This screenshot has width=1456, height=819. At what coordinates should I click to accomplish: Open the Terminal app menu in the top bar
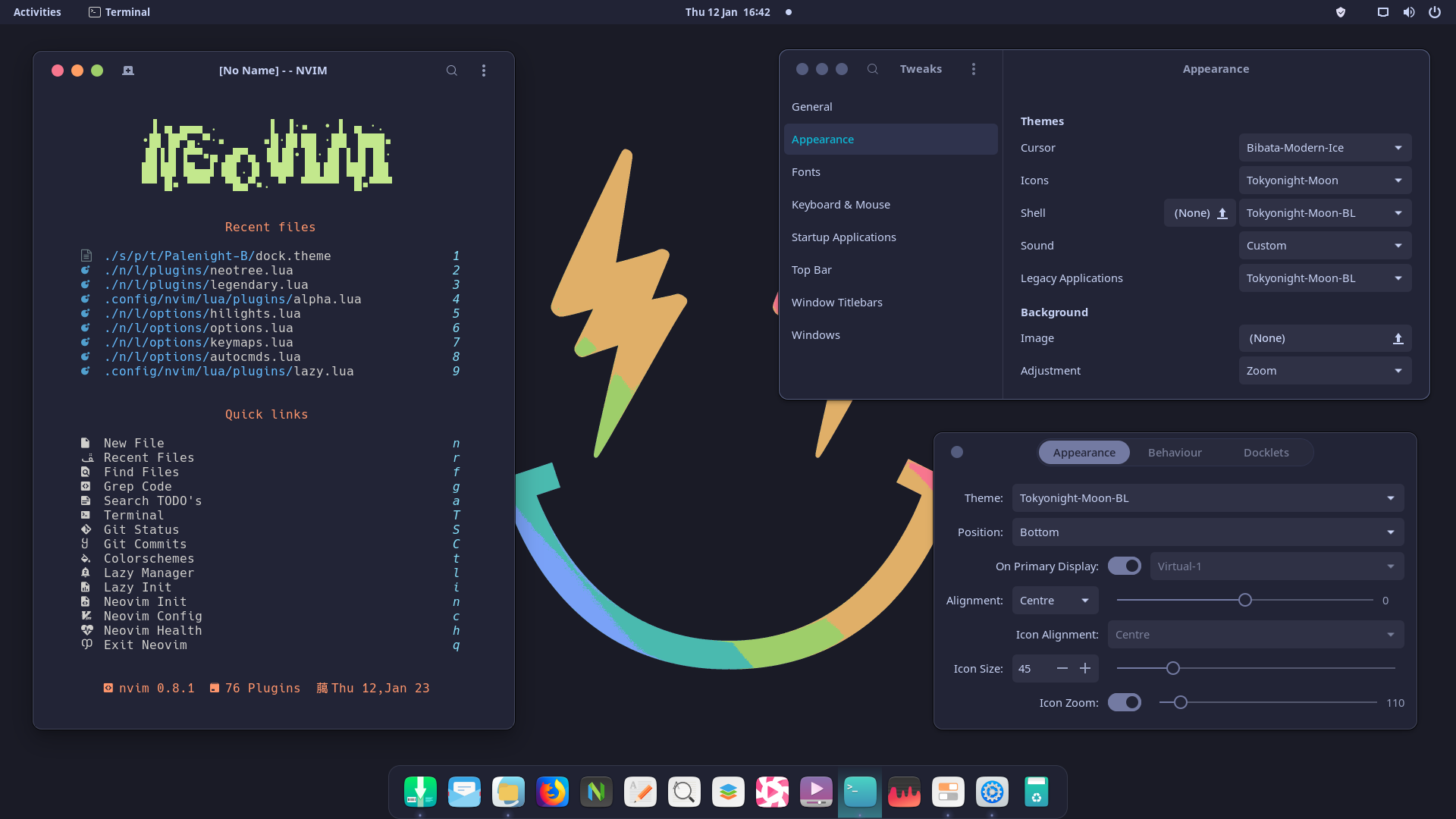pyautogui.click(x=119, y=12)
